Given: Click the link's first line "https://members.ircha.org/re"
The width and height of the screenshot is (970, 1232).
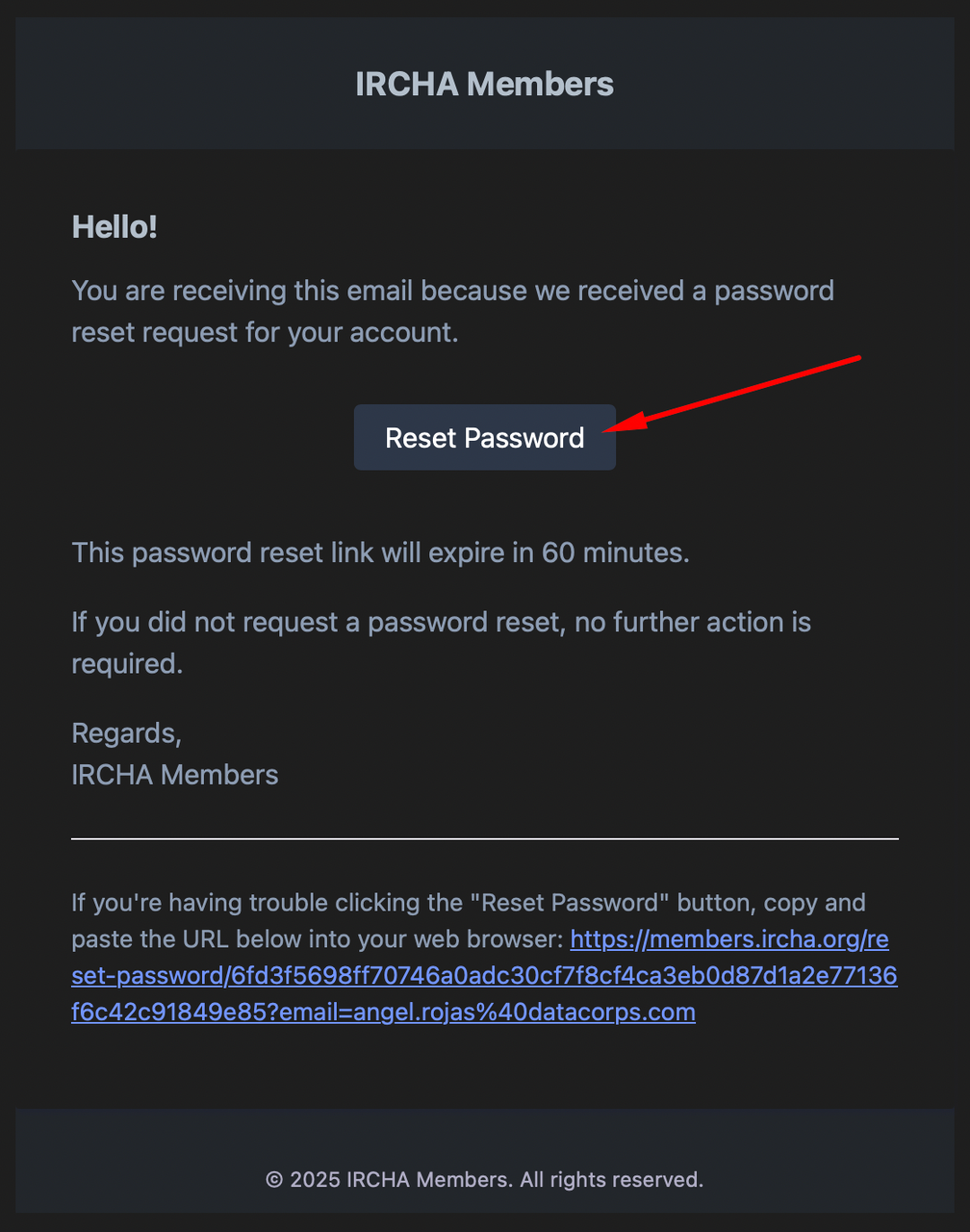Looking at the screenshot, I should coord(729,939).
